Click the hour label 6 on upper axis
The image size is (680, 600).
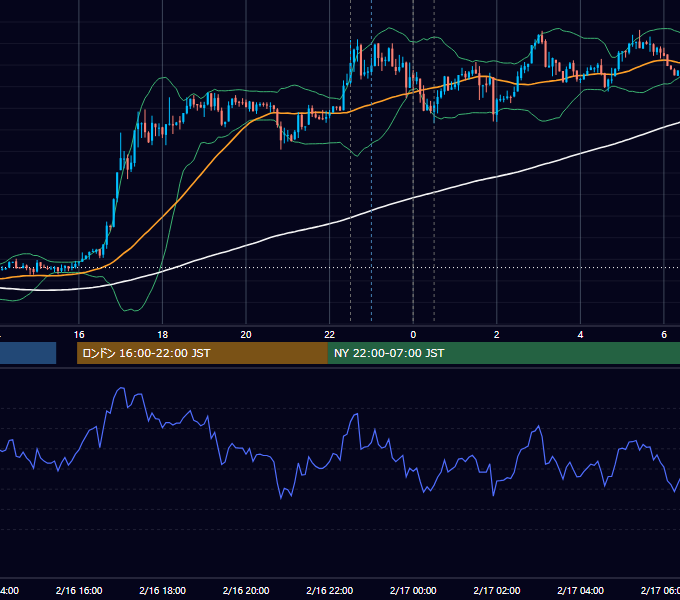664,335
